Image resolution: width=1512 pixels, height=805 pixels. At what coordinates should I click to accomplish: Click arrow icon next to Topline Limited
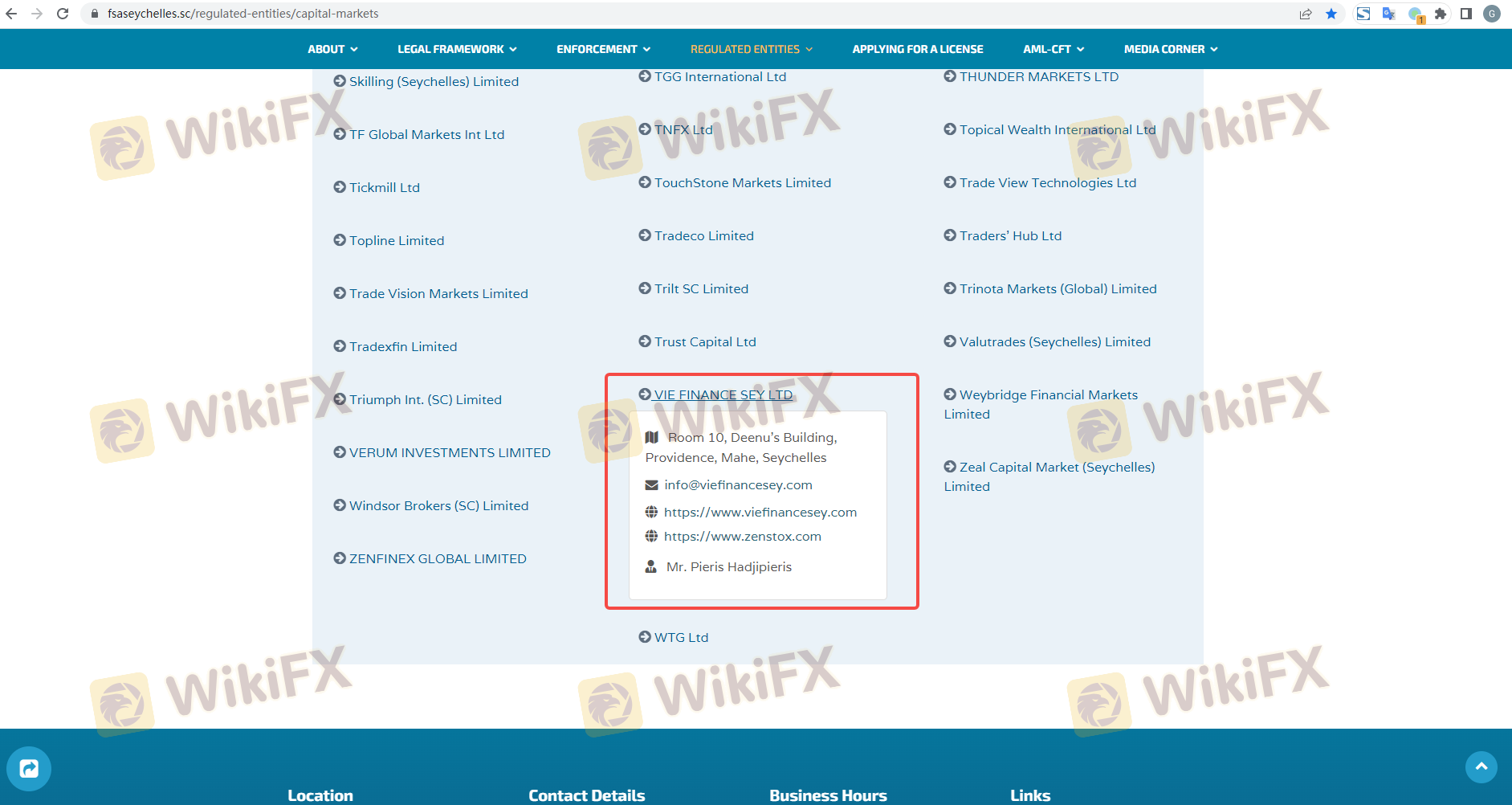click(x=340, y=240)
